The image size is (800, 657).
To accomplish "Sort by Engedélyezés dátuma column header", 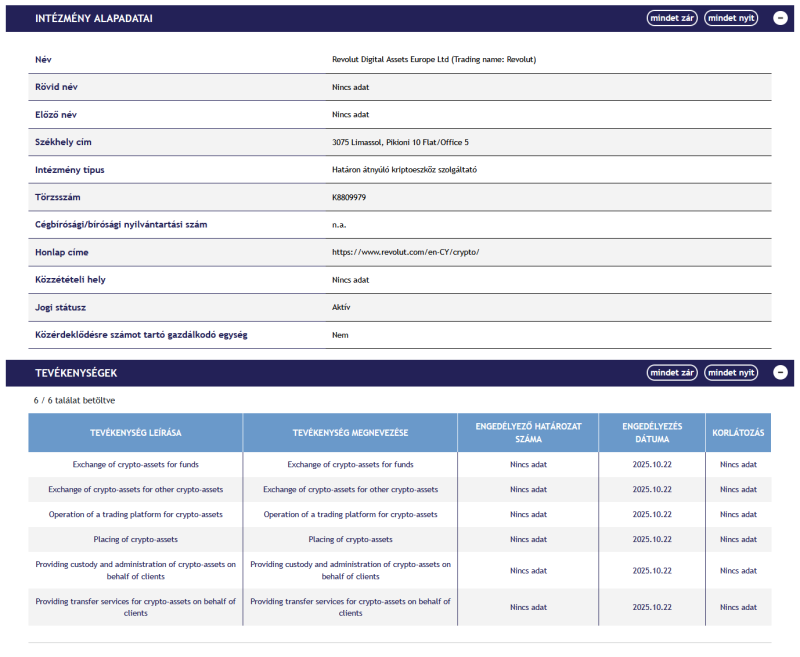I will pos(652,433).
